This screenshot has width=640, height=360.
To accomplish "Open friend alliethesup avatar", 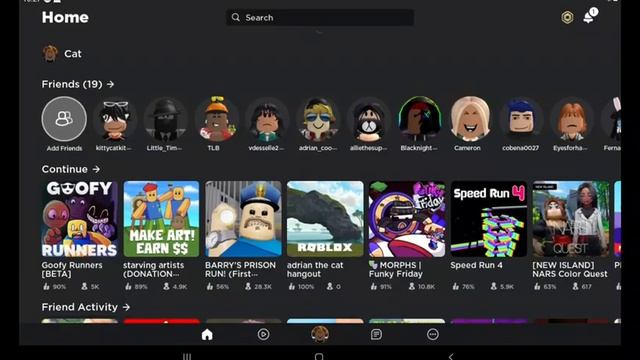I will click(x=369, y=119).
